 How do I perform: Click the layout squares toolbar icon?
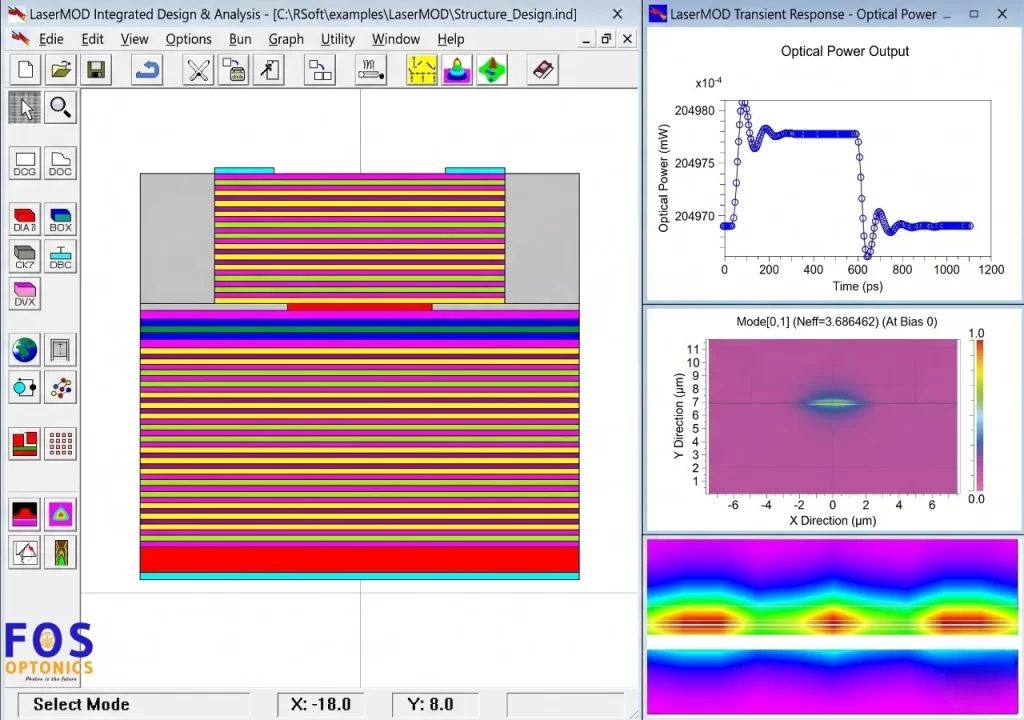(x=320, y=69)
